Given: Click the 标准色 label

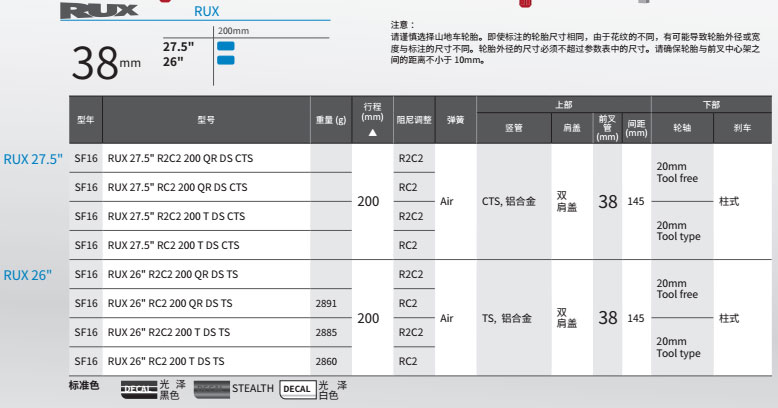Looking at the screenshot, I should [84, 385].
